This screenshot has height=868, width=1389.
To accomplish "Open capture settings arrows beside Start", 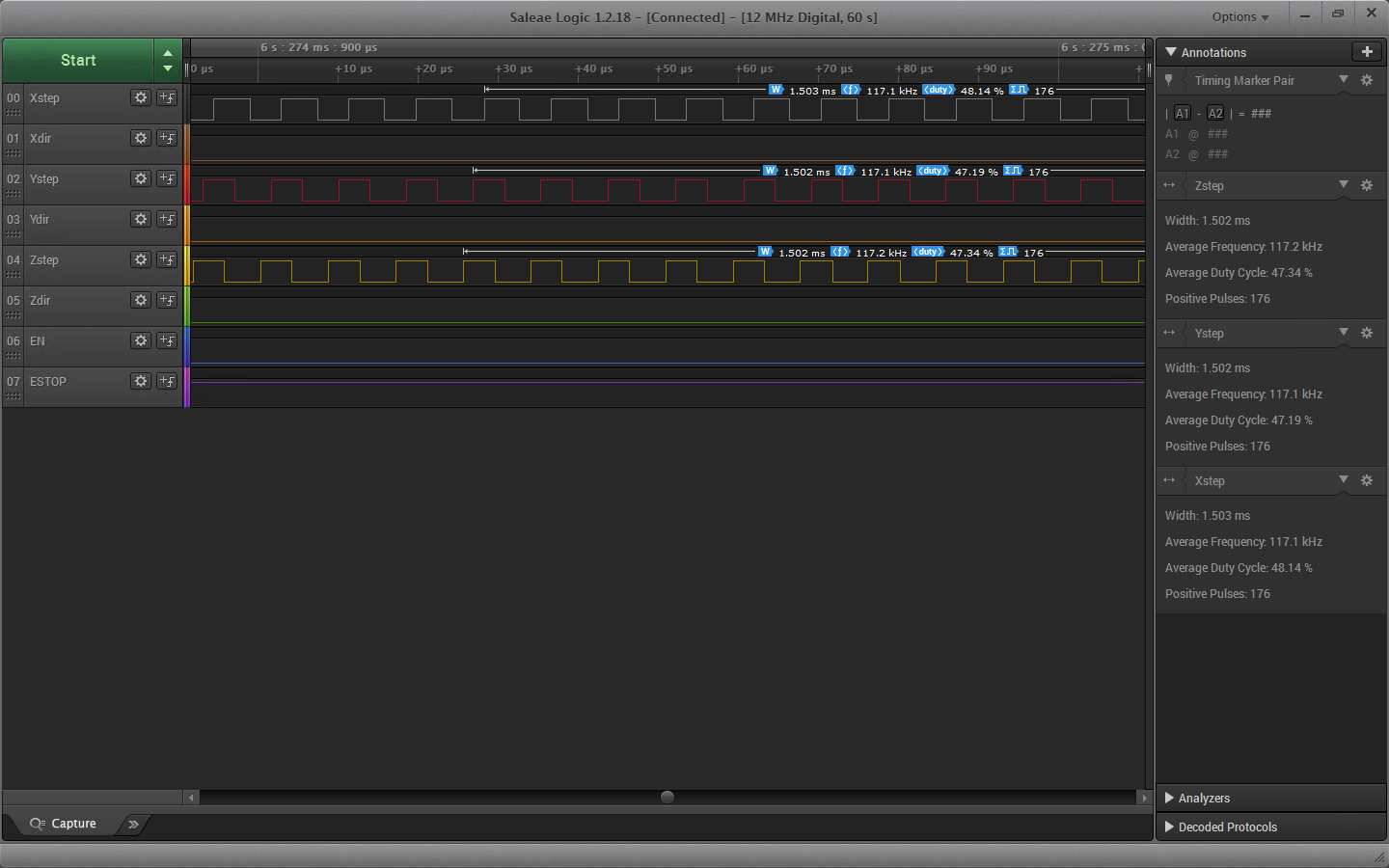I will pyautogui.click(x=168, y=60).
